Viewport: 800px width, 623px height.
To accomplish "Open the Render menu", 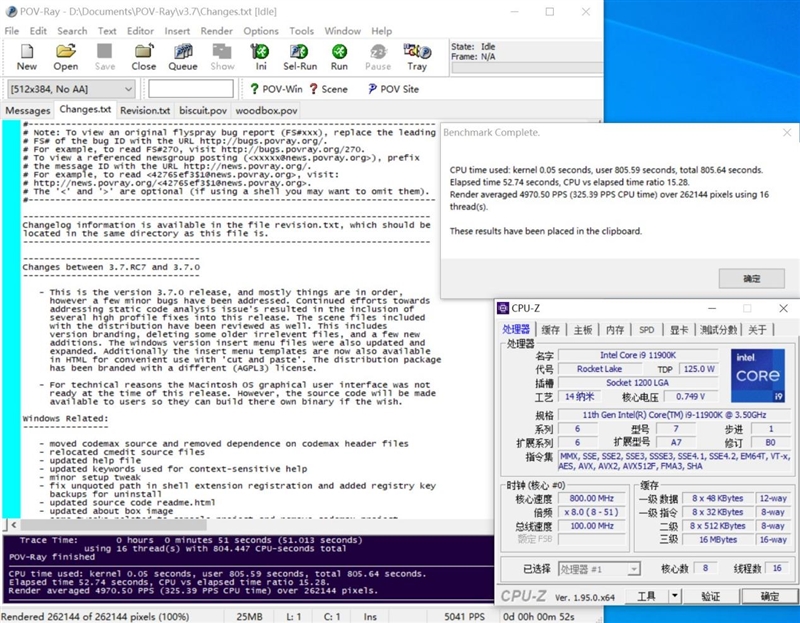I will click(216, 31).
